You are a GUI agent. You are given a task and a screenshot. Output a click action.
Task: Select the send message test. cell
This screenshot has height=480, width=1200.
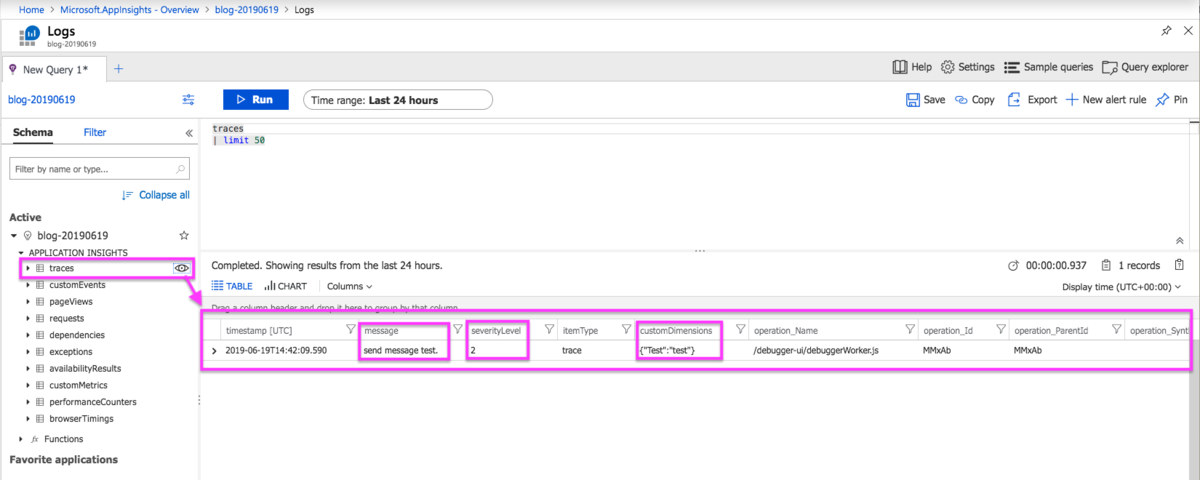(401, 351)
